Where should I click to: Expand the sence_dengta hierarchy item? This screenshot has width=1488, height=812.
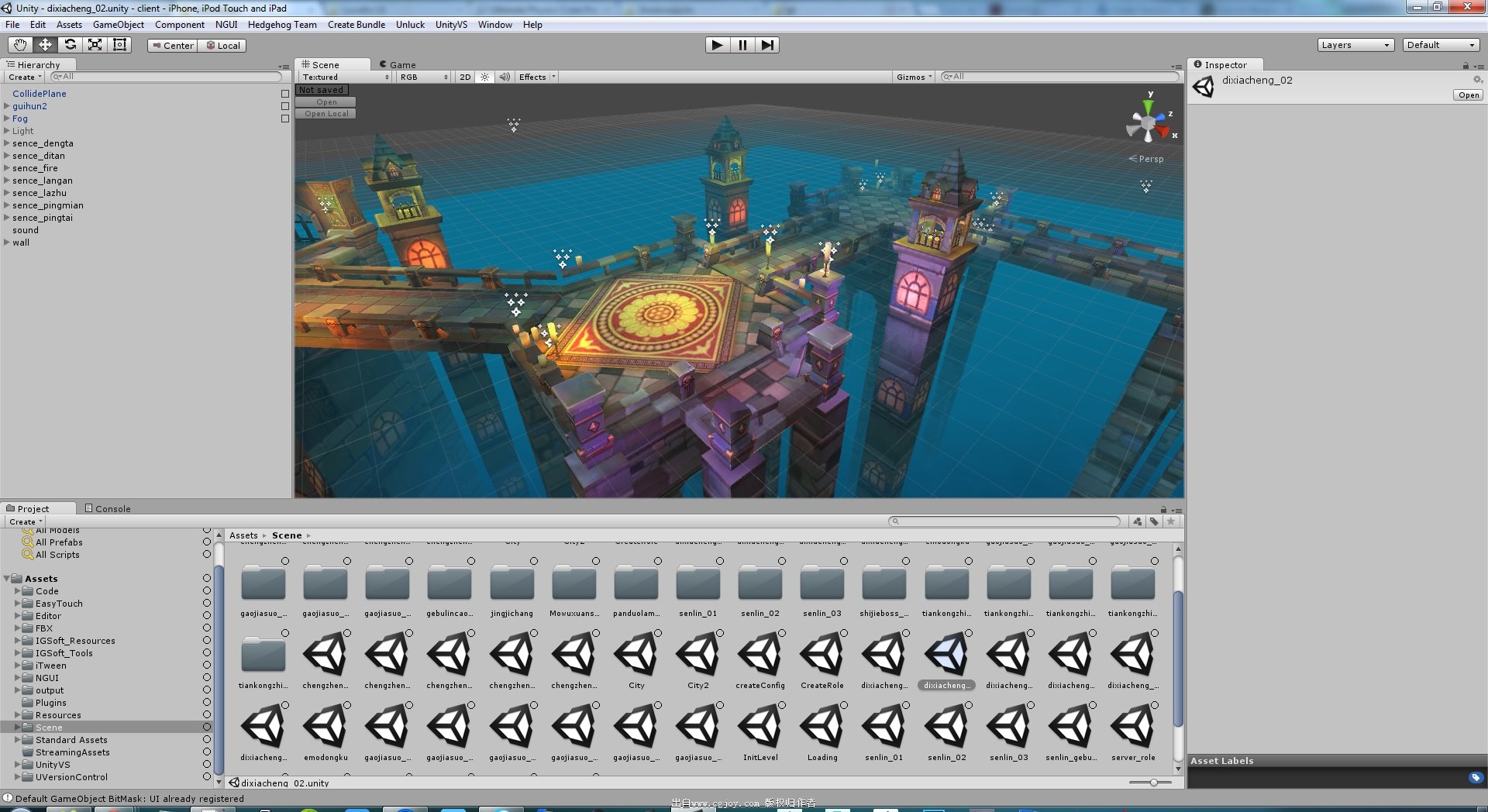(x=7, y=143)
